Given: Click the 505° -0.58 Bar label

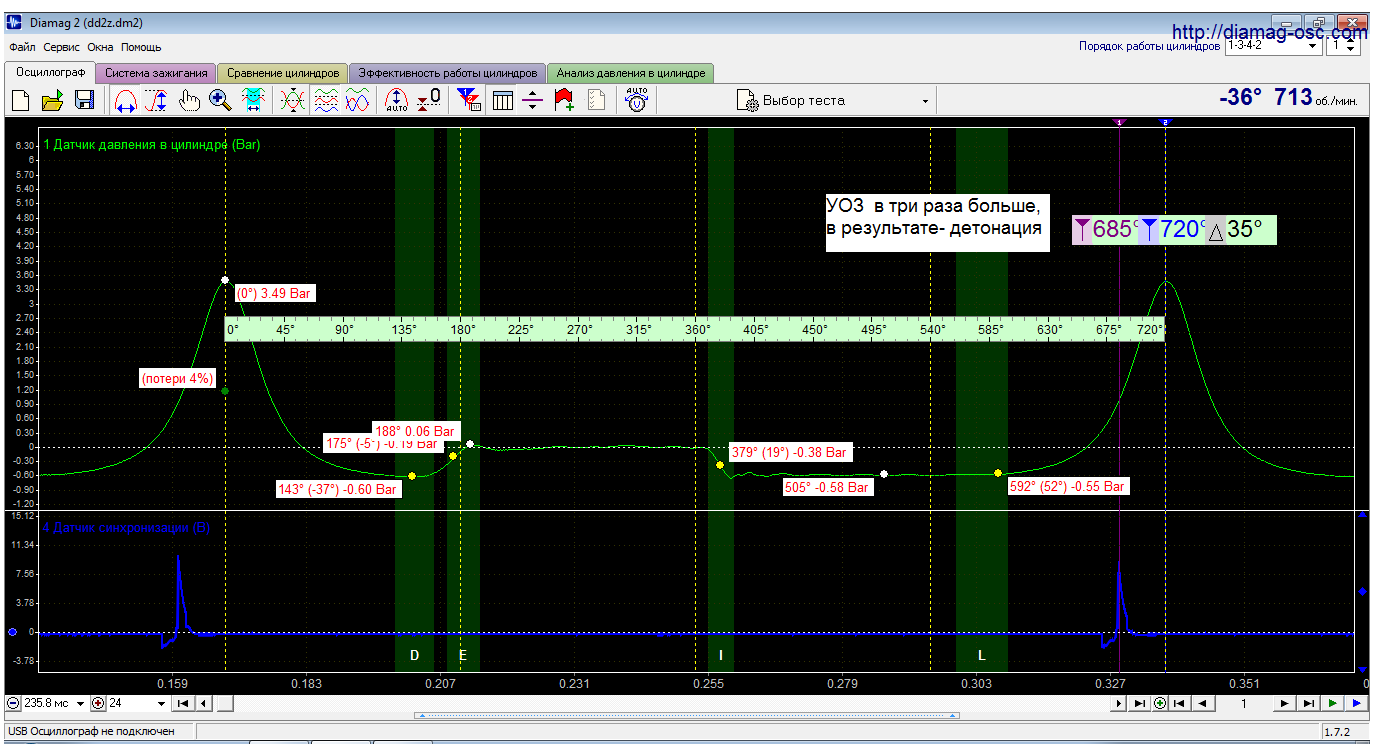Looking at the screenshot, I should coord(827,488).
